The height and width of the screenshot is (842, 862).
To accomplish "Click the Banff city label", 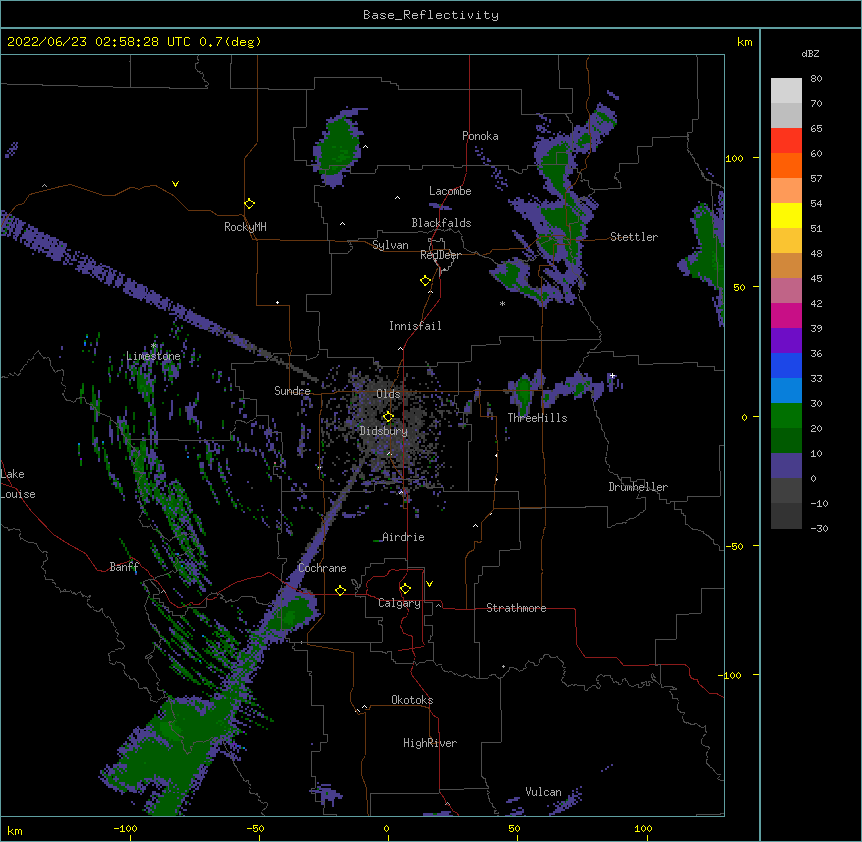I will tap(124, 567).
